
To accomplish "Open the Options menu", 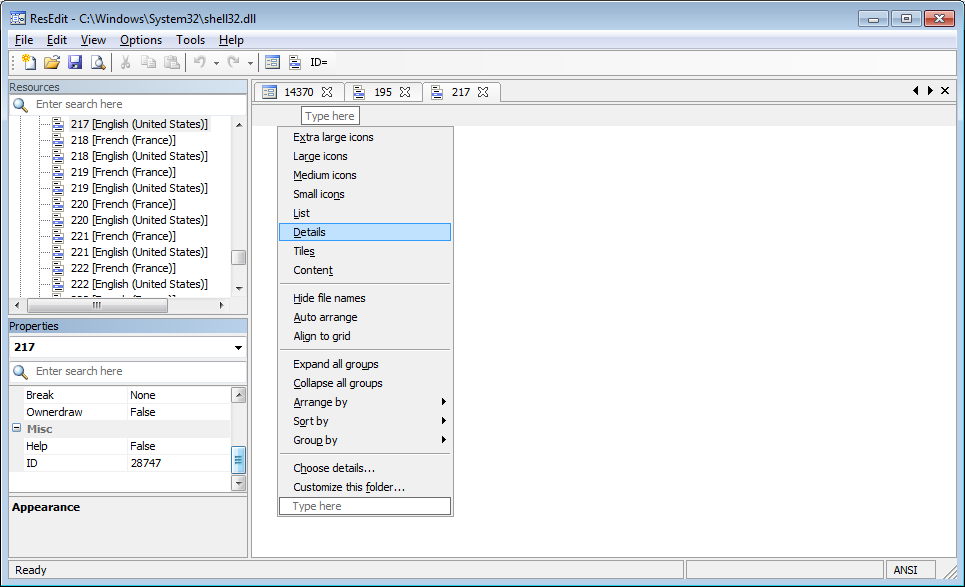I will pos(140,40).
